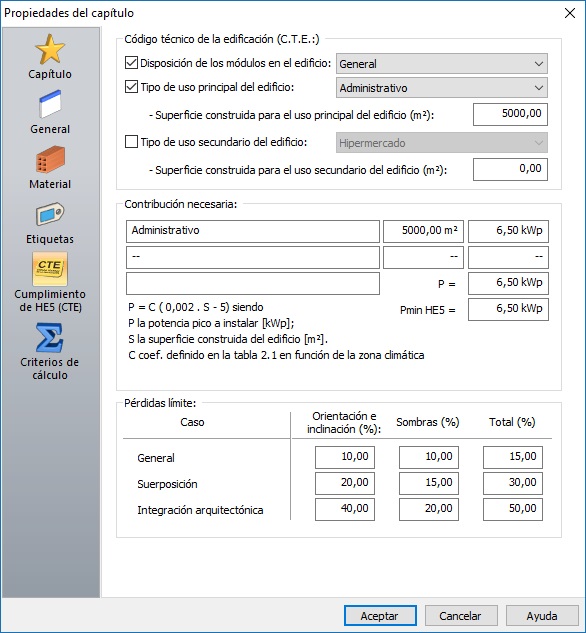Click the 'Integración arquitectónica' row label

tap(200, 510)
